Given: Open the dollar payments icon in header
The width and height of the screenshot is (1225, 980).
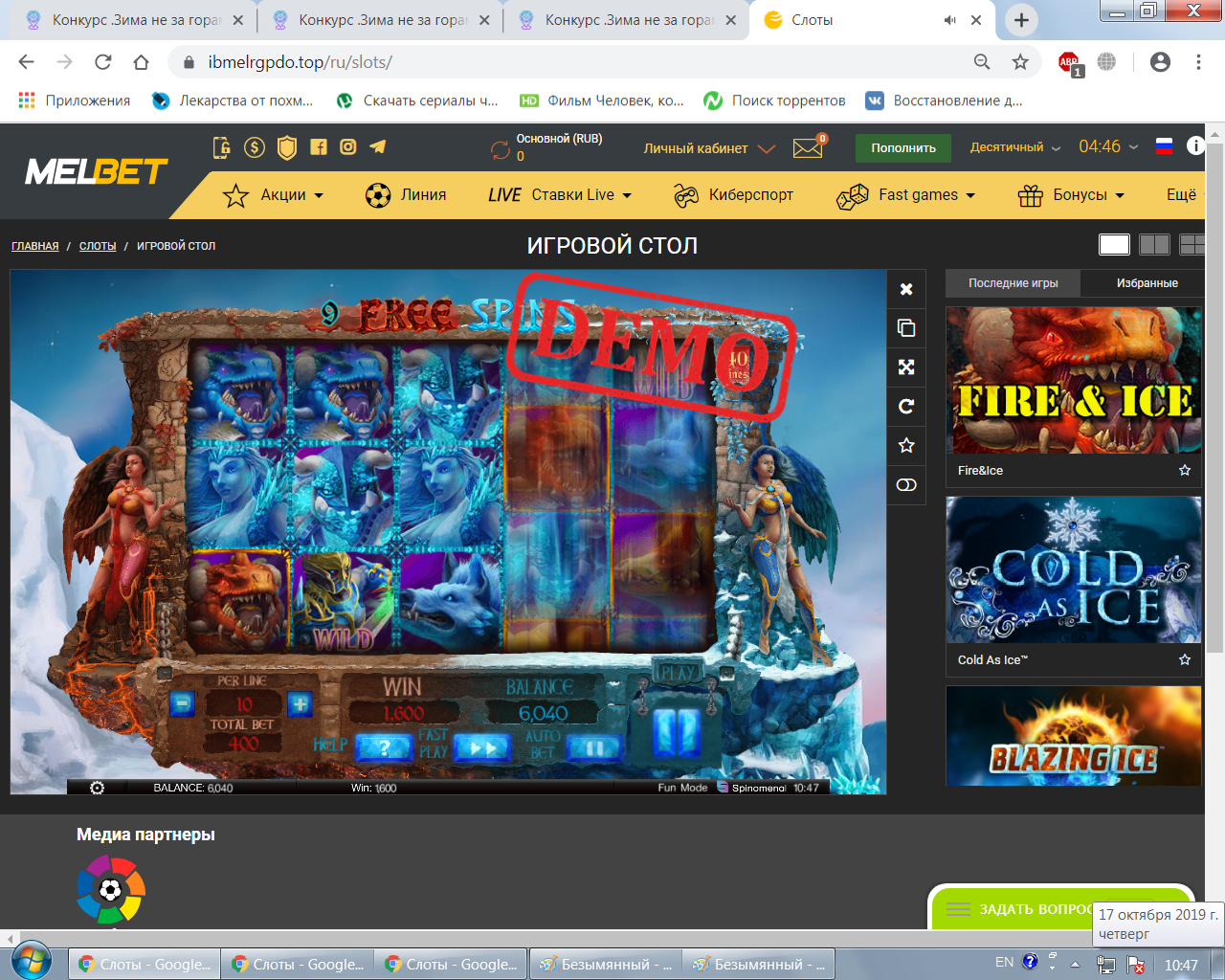Looking at the screenshot, I should click(x=255, y=147).
